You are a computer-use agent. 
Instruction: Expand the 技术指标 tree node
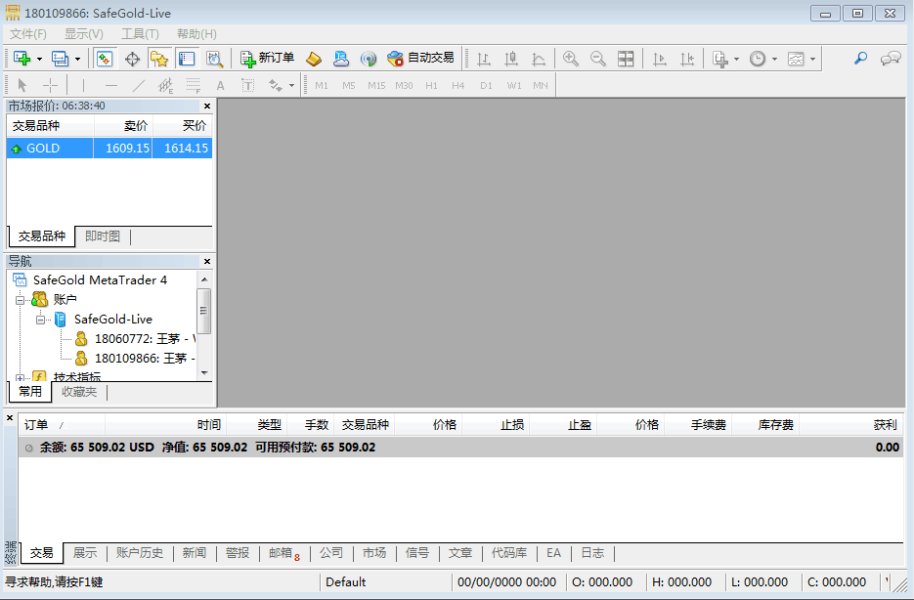click(20, 377)
